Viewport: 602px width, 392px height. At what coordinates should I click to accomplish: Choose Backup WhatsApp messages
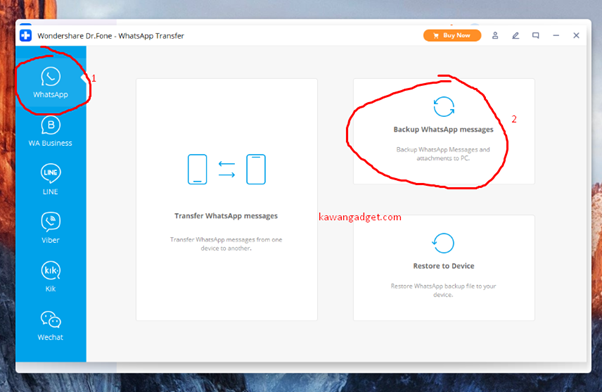pos(444,131)
